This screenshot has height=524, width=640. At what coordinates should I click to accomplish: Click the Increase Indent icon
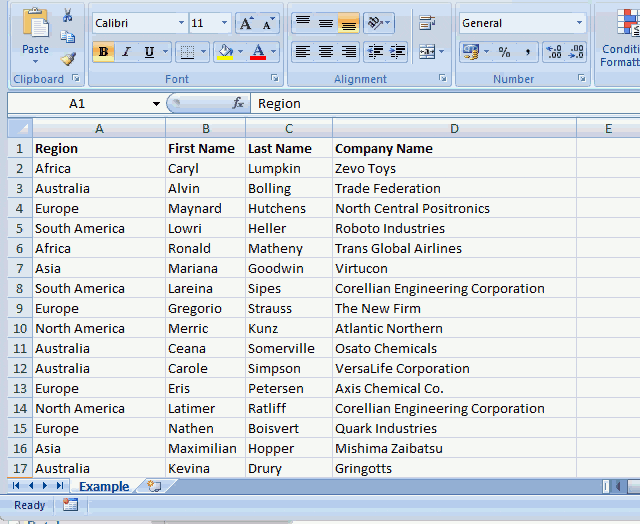(397, 52)
